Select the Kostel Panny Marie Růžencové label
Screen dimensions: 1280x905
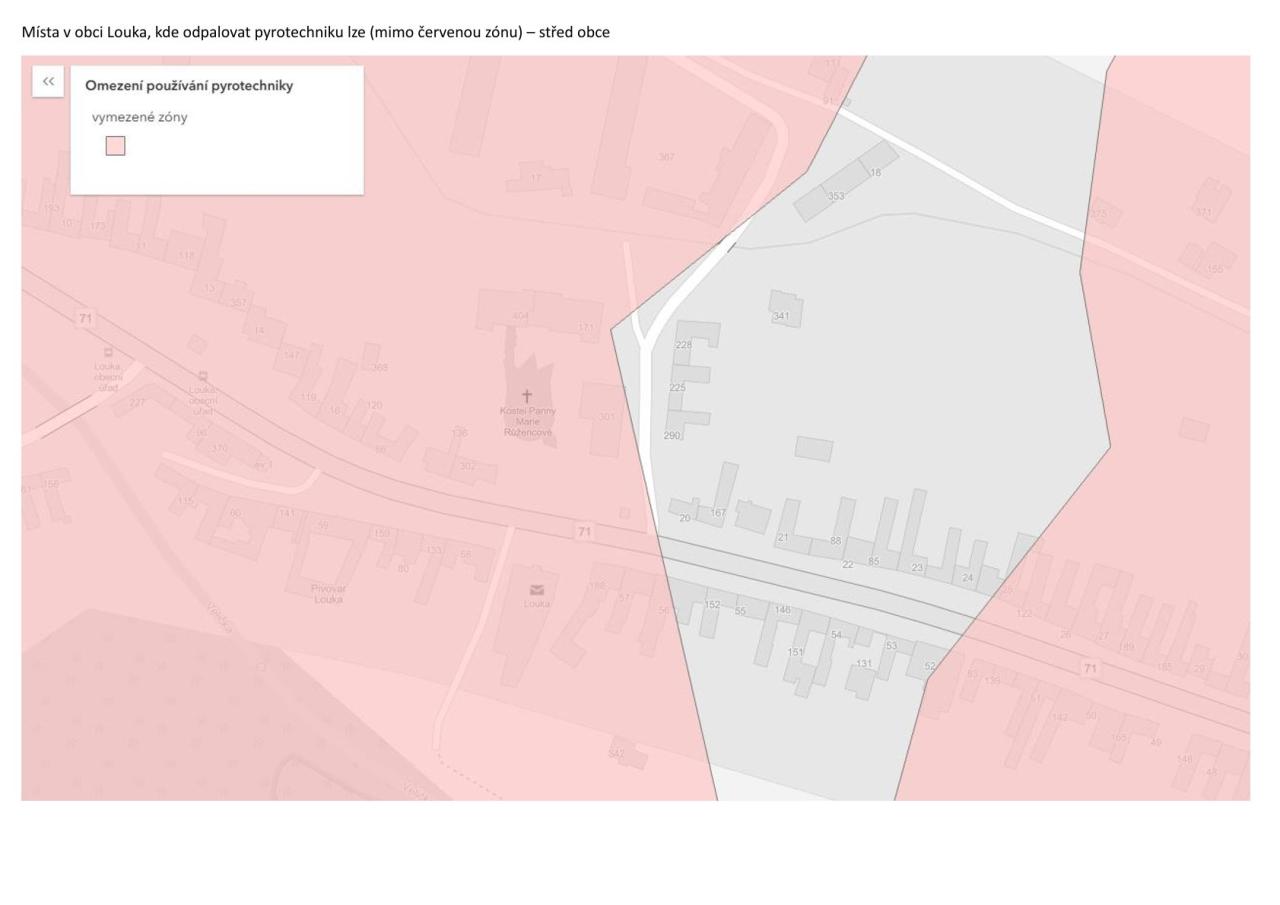(x=528, y=422)
